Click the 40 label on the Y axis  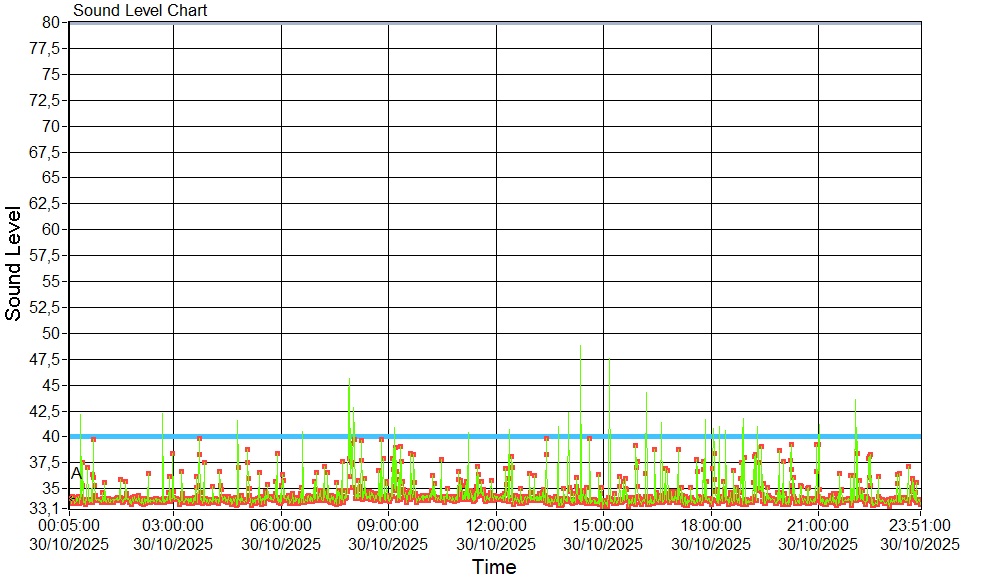pos(54,437)
